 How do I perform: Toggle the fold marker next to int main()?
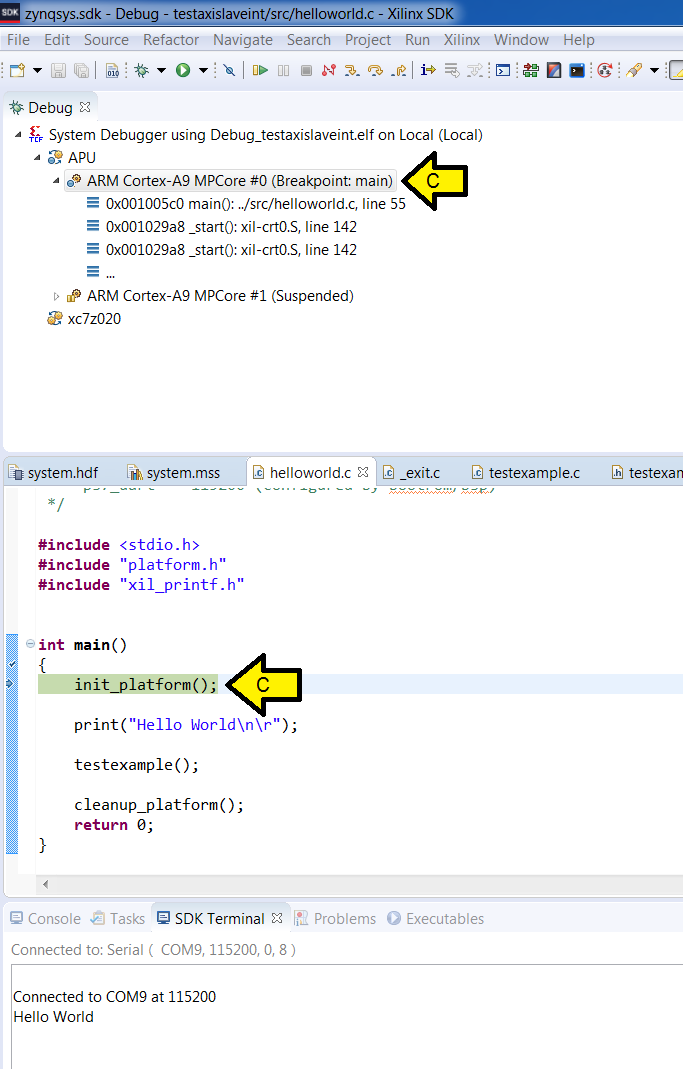[x=30, y=645]
